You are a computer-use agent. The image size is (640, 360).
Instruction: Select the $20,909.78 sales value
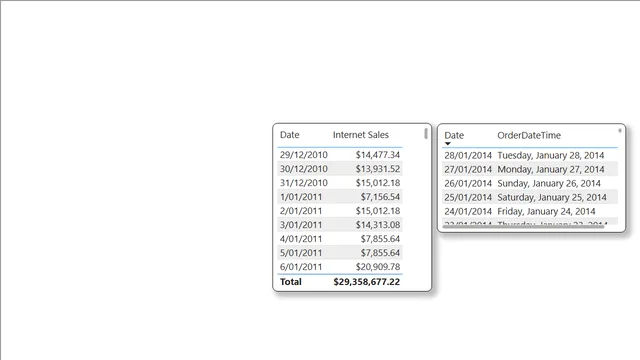(378, 267)
